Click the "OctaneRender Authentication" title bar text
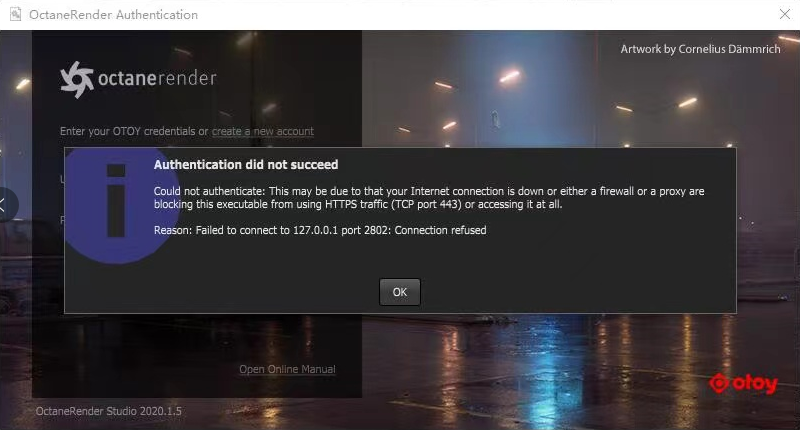Screen dimensions: 800x430 point(113,15)
